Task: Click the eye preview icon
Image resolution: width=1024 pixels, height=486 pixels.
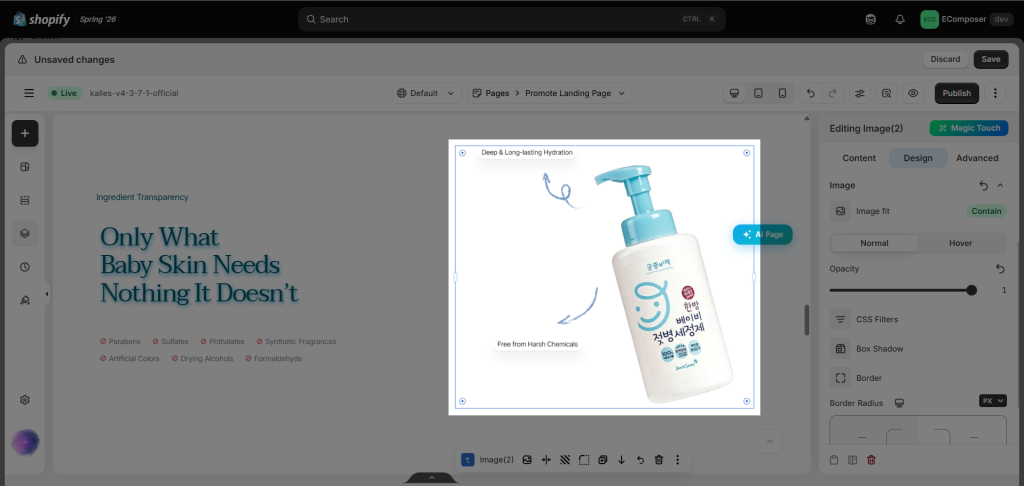Action: 913,93
